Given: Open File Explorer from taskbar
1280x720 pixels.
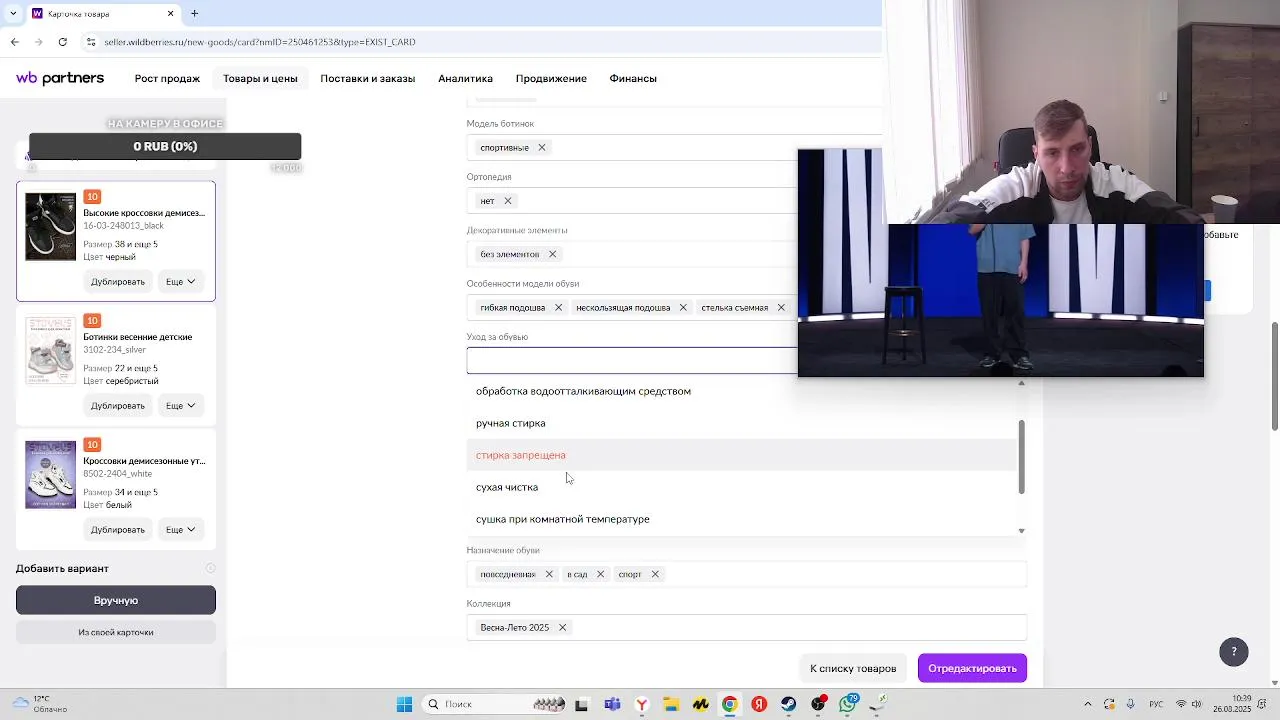Looking at the screenshot, I should (x=671, y=704).
